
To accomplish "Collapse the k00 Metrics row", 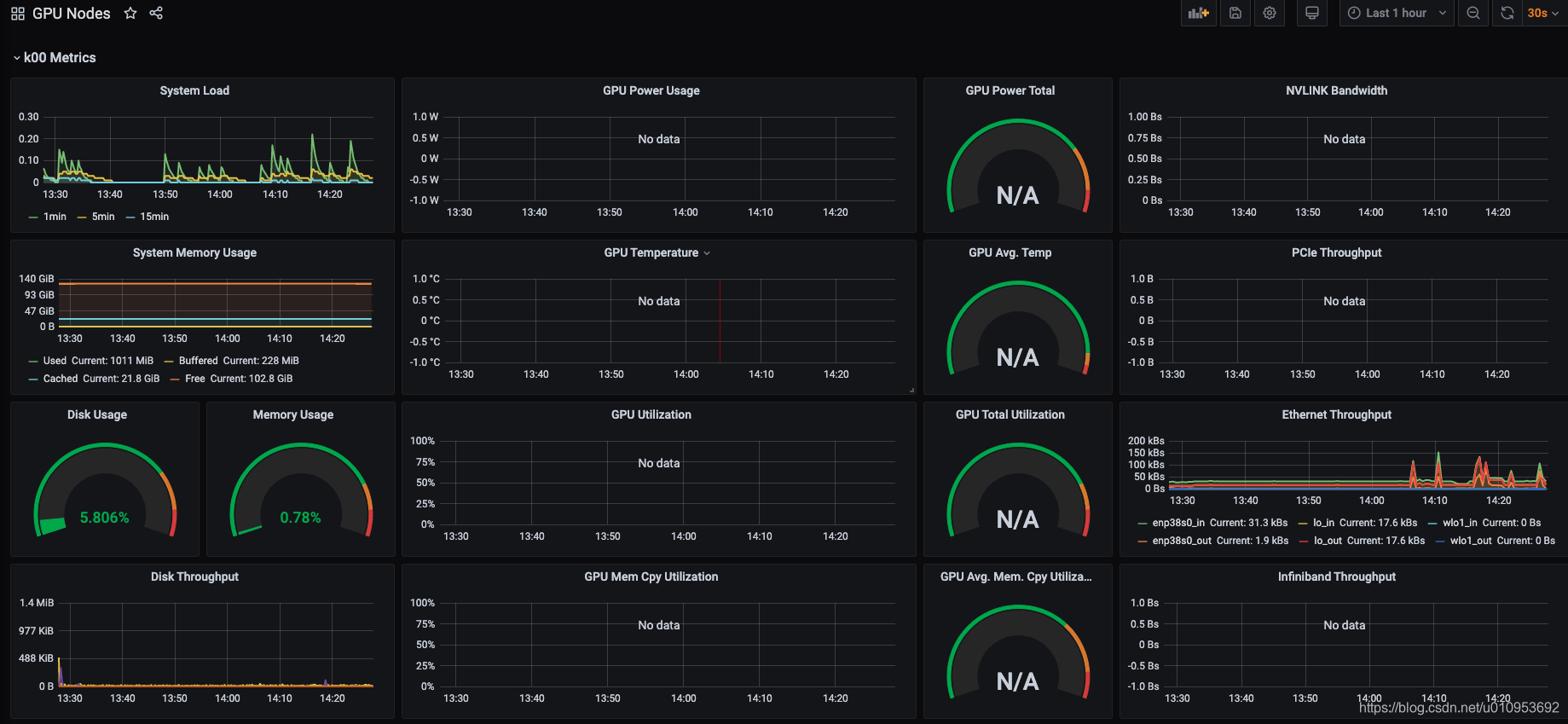I will 54,57.
